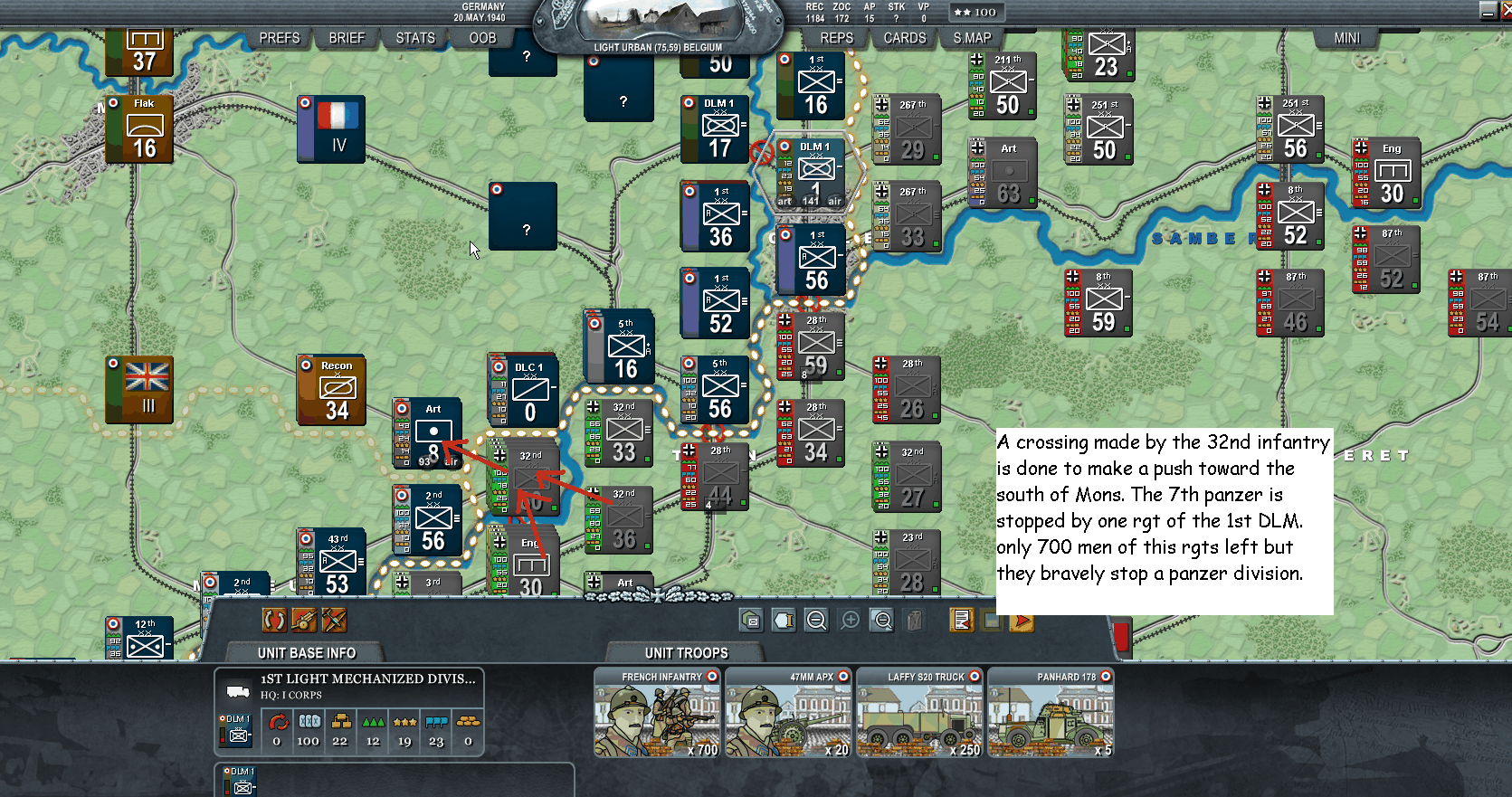Viewport: 1512px width, 797px height.
Task: Select the French 5th unit with strength 16
Action: pyautogui.click(x=619, y=348)
